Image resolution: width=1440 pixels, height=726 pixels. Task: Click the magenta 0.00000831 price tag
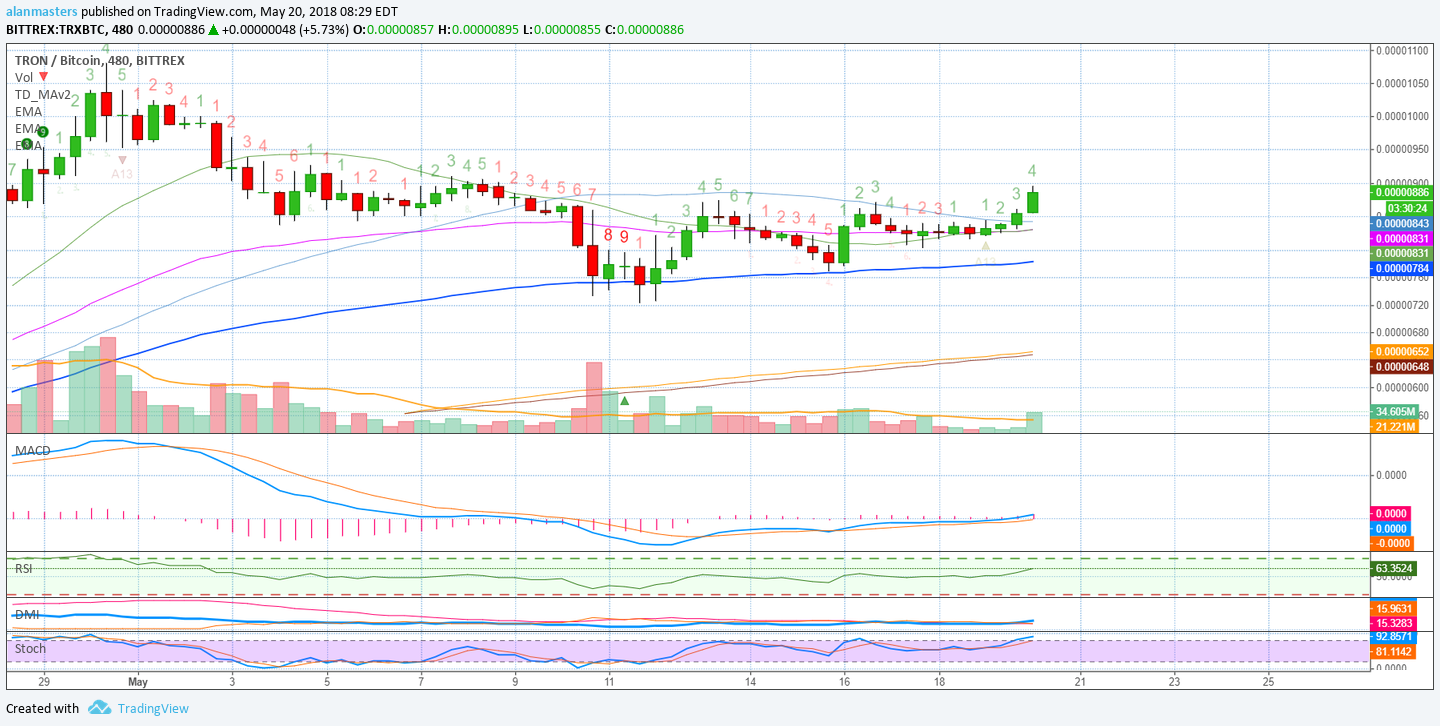pyautogui.click(x=1401, y=239)
